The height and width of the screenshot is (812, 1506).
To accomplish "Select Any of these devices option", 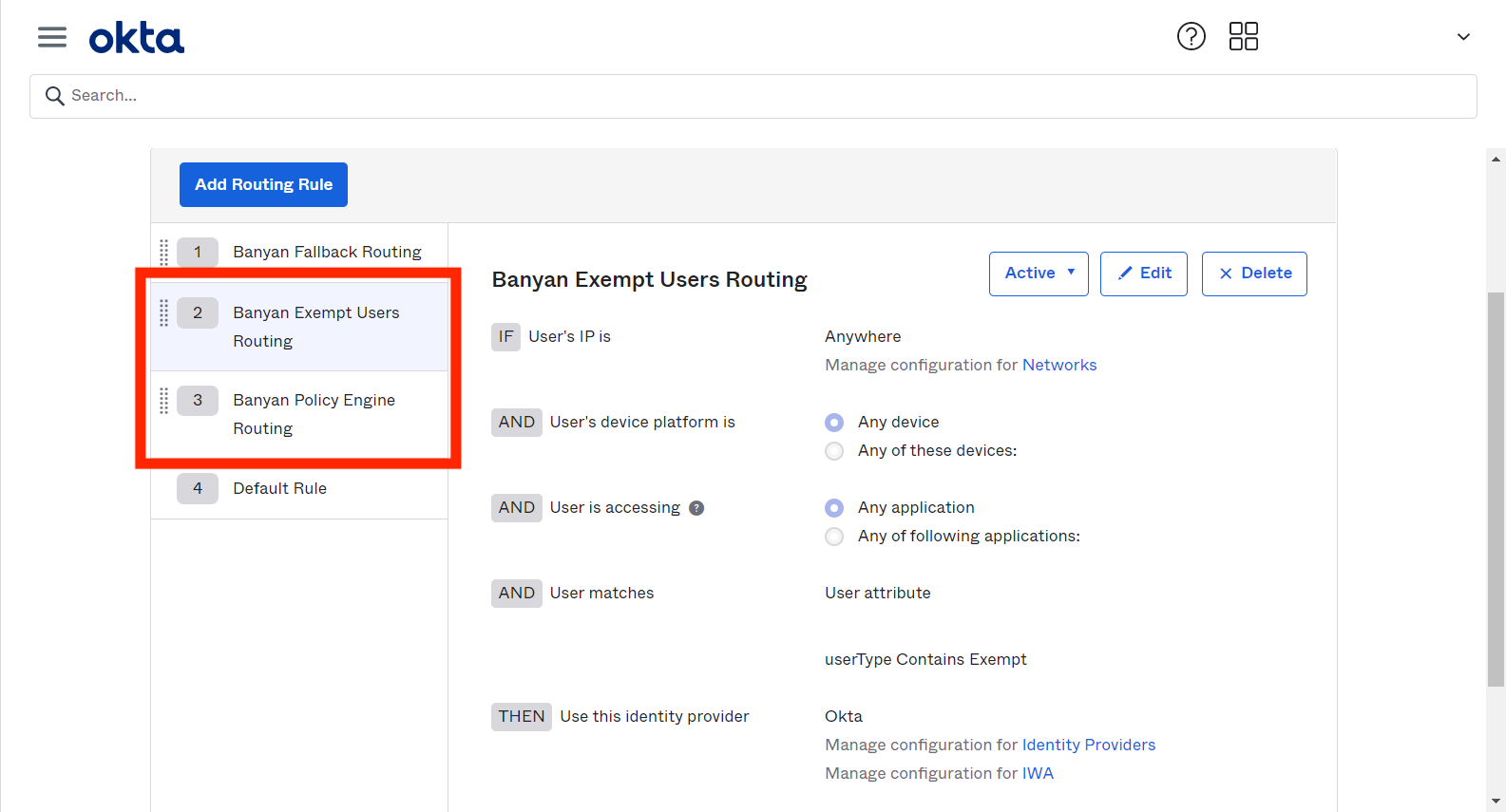I will (834, 451).
